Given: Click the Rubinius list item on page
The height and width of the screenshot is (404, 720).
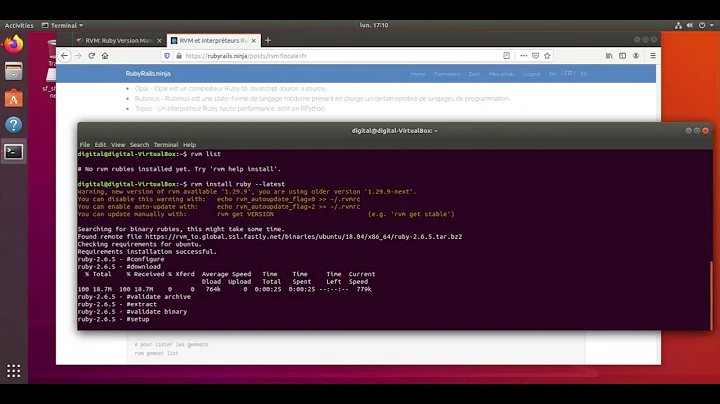Looking at the screenshot, I should (322, 99).
